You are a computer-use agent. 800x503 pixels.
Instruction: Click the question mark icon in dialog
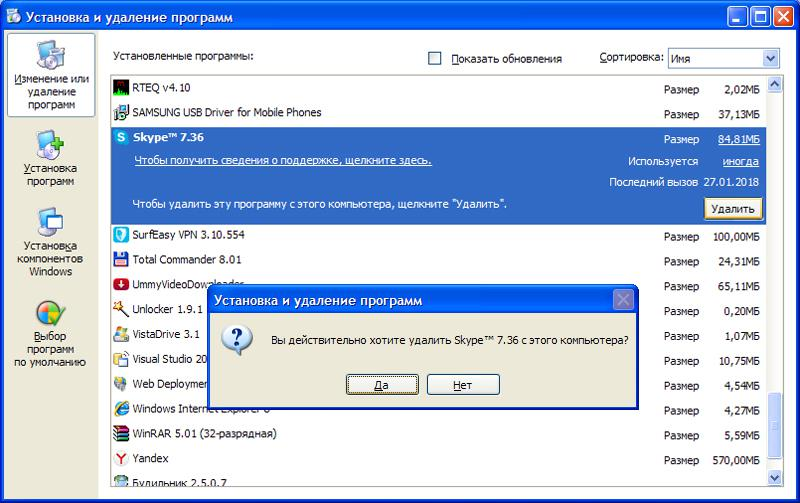click(x=237, y=340)
